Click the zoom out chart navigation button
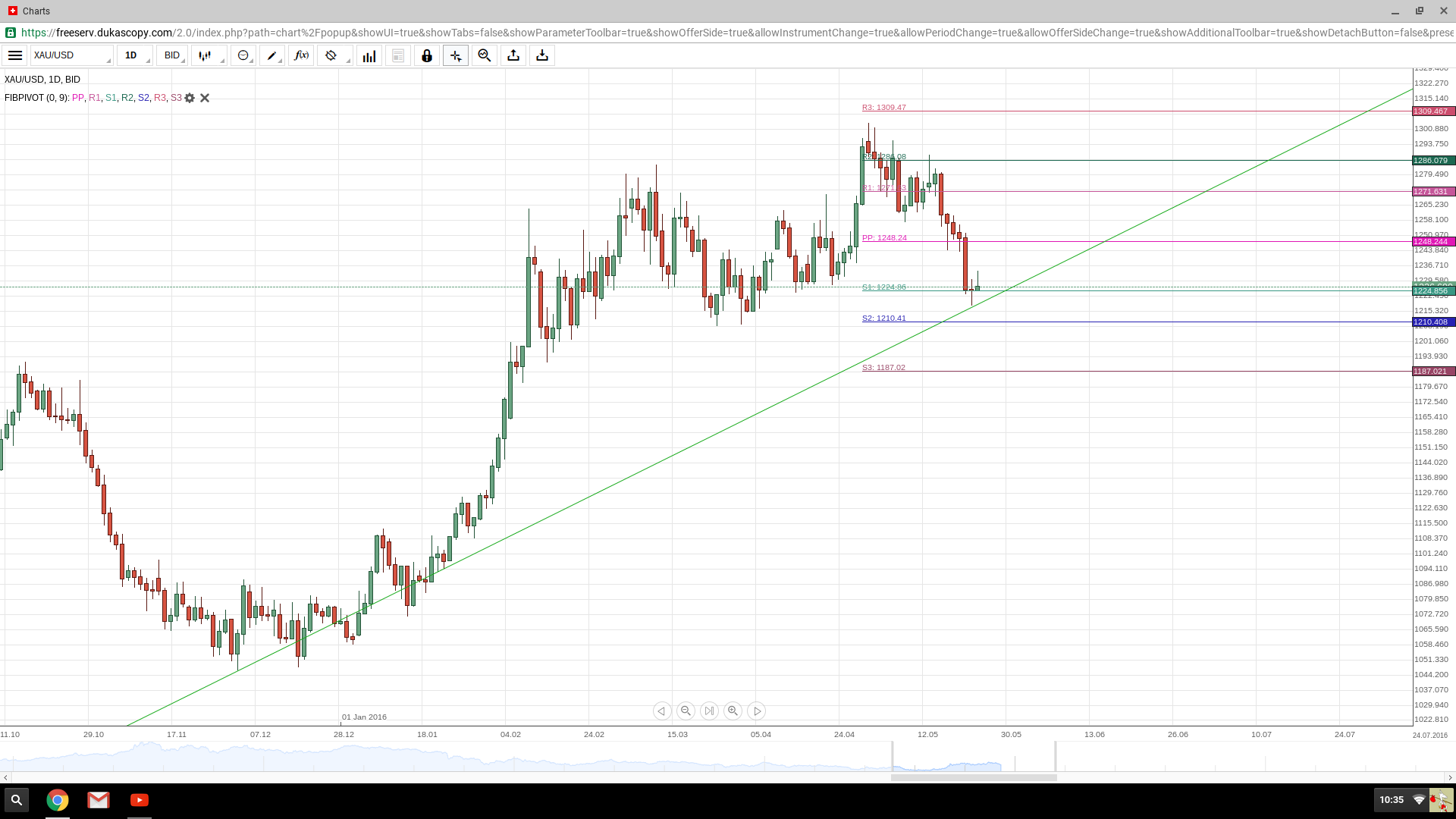The width and height of the screenshot is (1456, 819). point(686,711)
